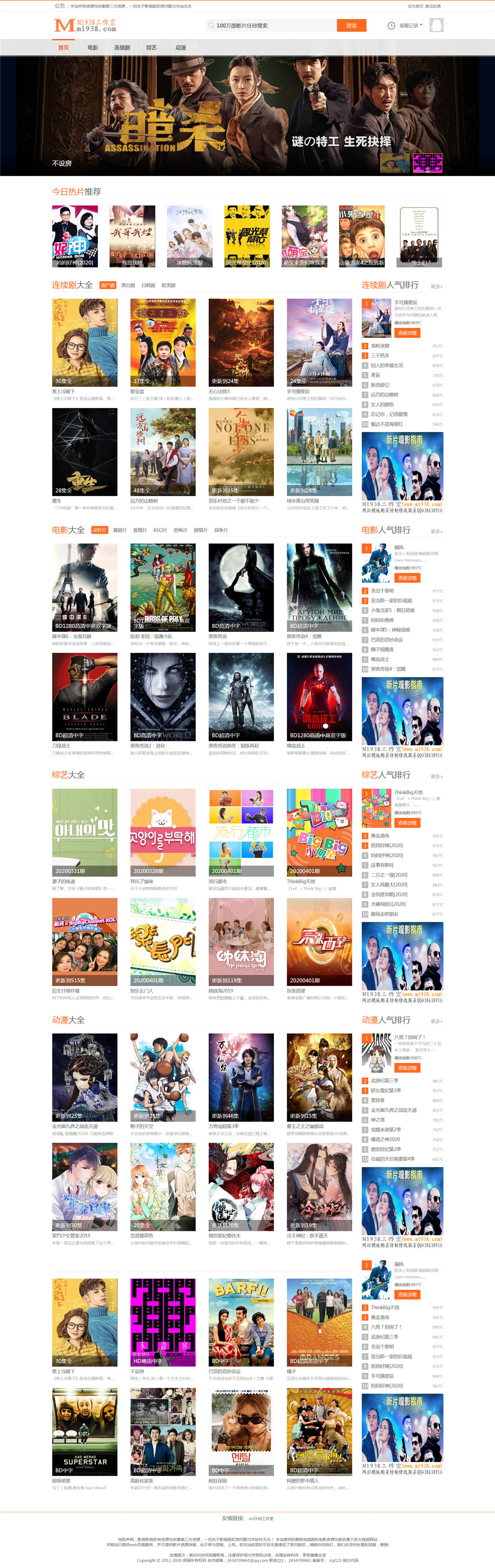Click 查看详情 for 手可摘星辰

coord(407,333)
